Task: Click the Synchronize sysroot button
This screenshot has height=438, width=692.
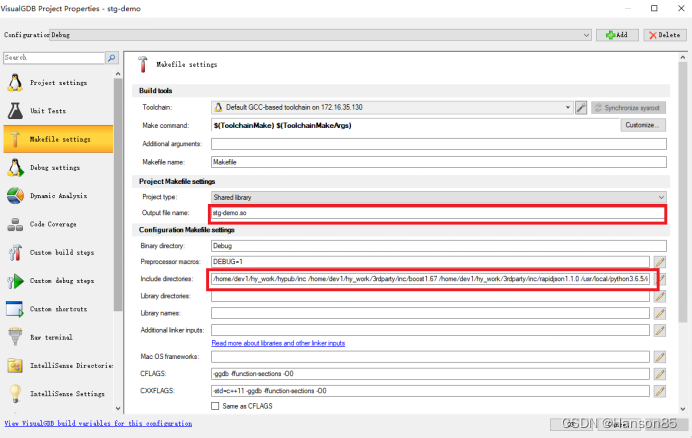Action: (x=628, y=108)
